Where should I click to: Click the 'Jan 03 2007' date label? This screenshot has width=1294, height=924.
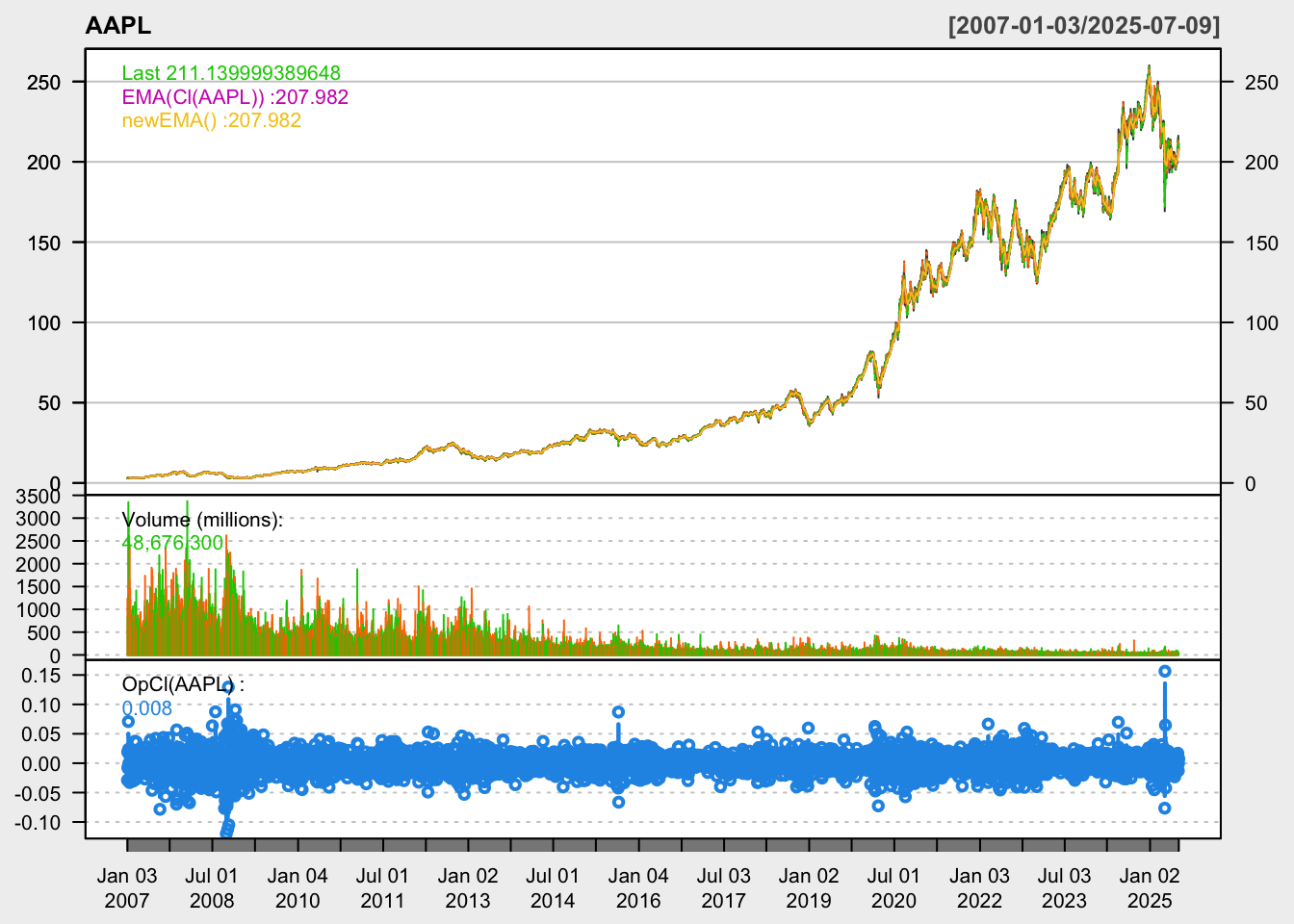click(127, 888)
